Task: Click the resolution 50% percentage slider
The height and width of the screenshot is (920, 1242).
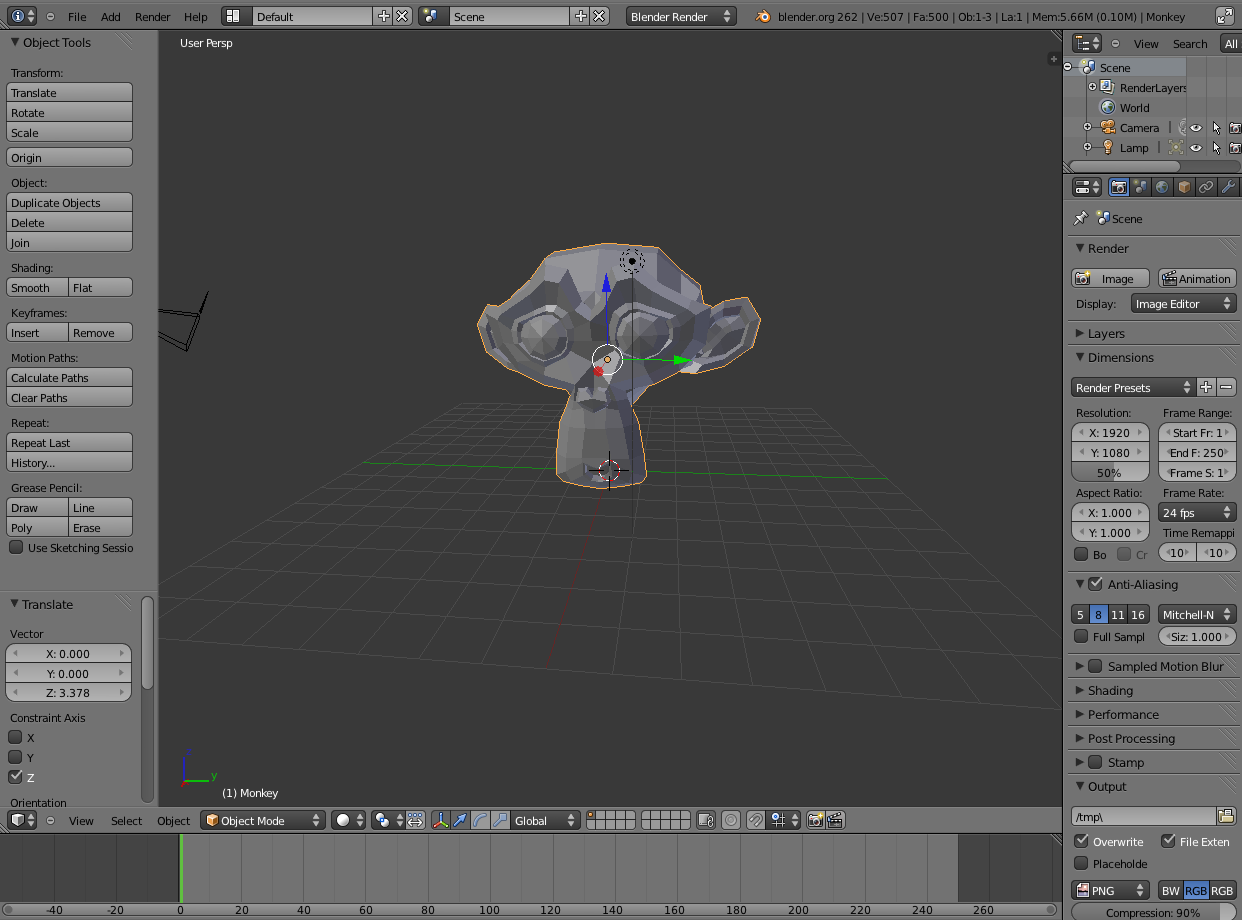Action: click(1110, 472)
